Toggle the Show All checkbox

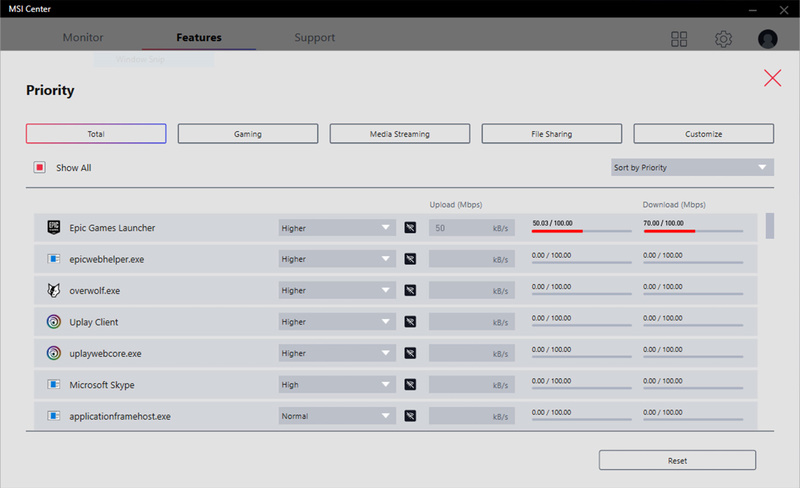click(40, 168)
